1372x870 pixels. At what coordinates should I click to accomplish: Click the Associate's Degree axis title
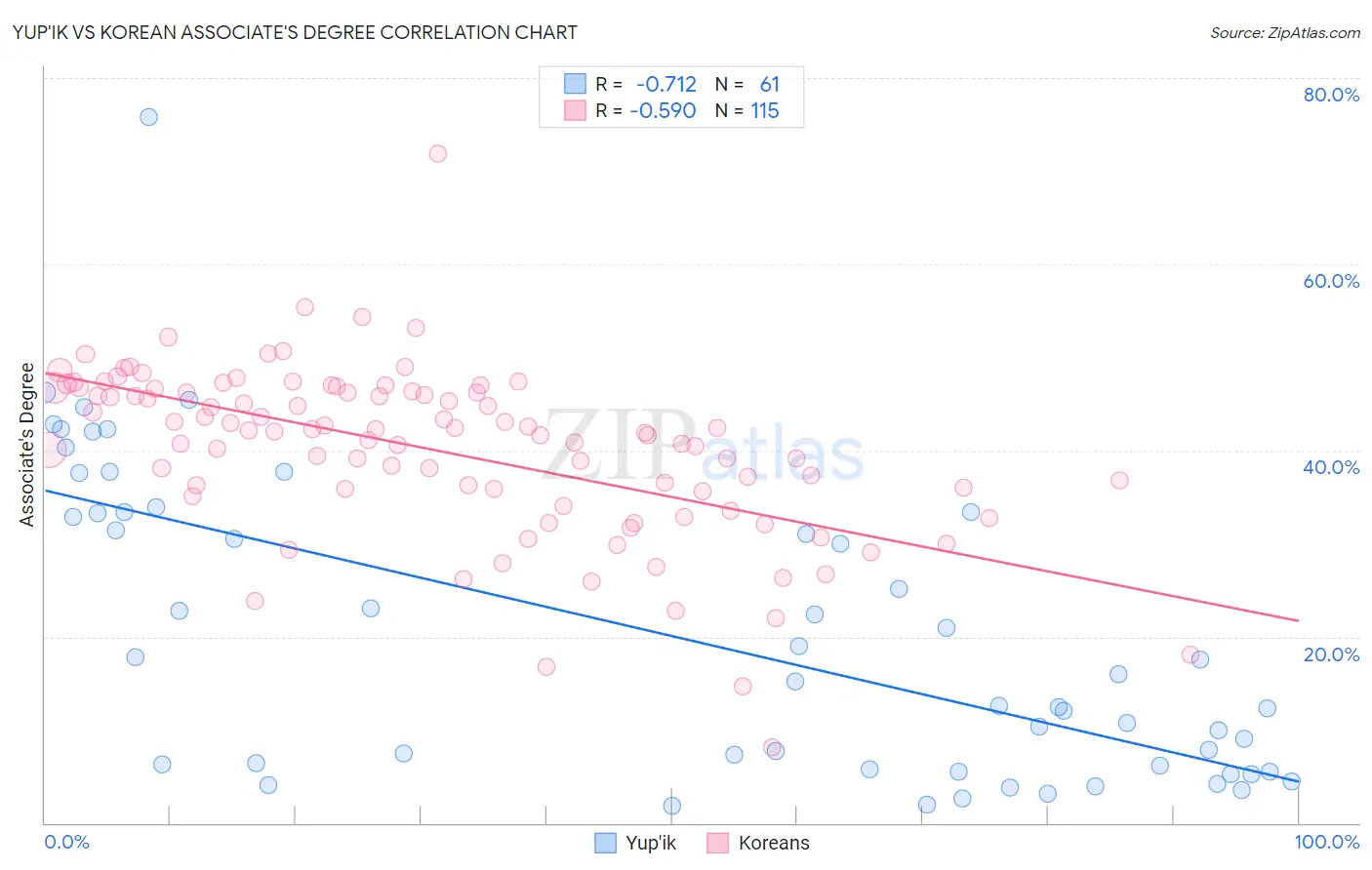coord(27,445)
